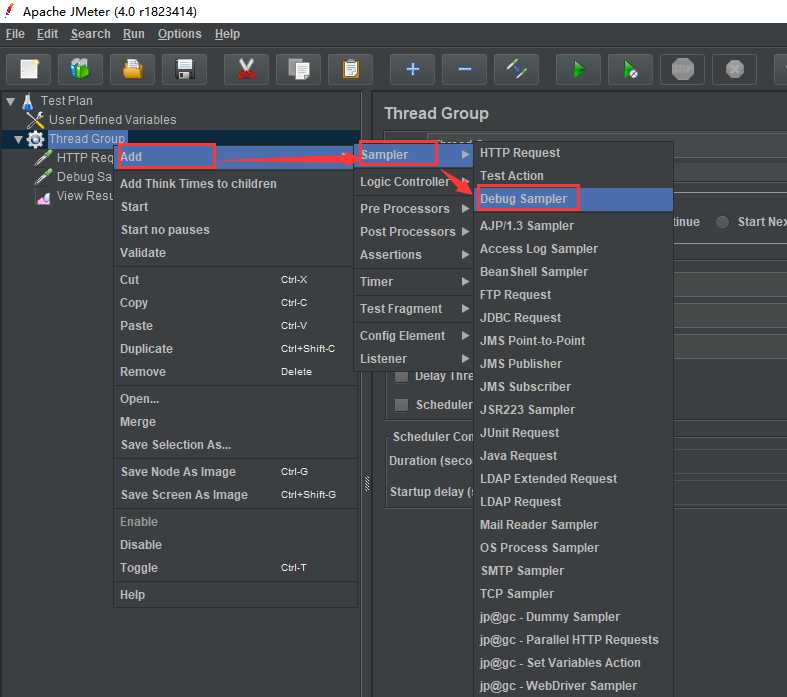The height and width of the screenshot is (697, 787).
Task: Click the JMeter feather icon in title bar
Action: [9, 11]
